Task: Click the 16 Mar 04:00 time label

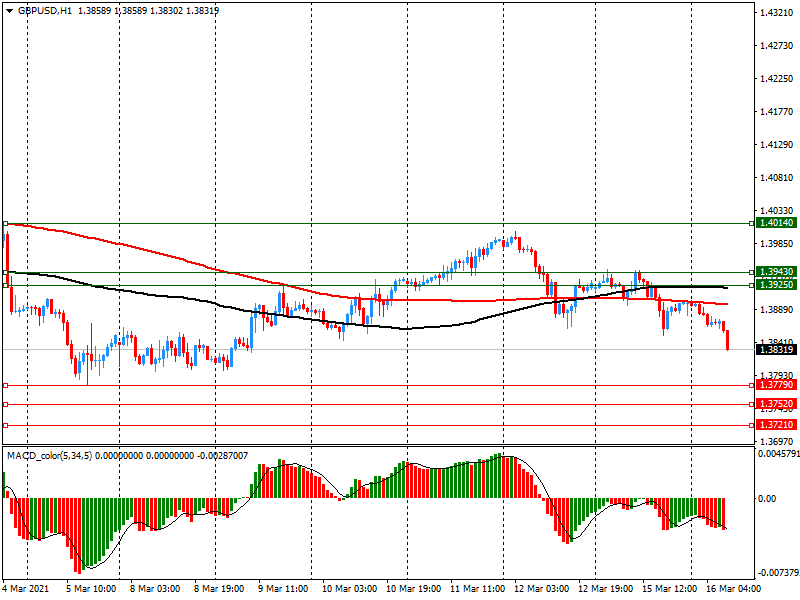Action: click(x=734, y=589)
